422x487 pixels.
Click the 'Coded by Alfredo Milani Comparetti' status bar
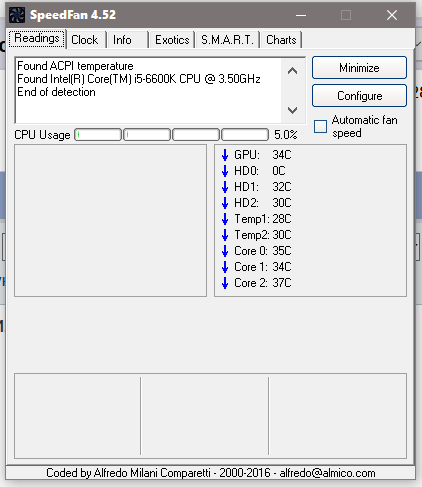[211, 473]
